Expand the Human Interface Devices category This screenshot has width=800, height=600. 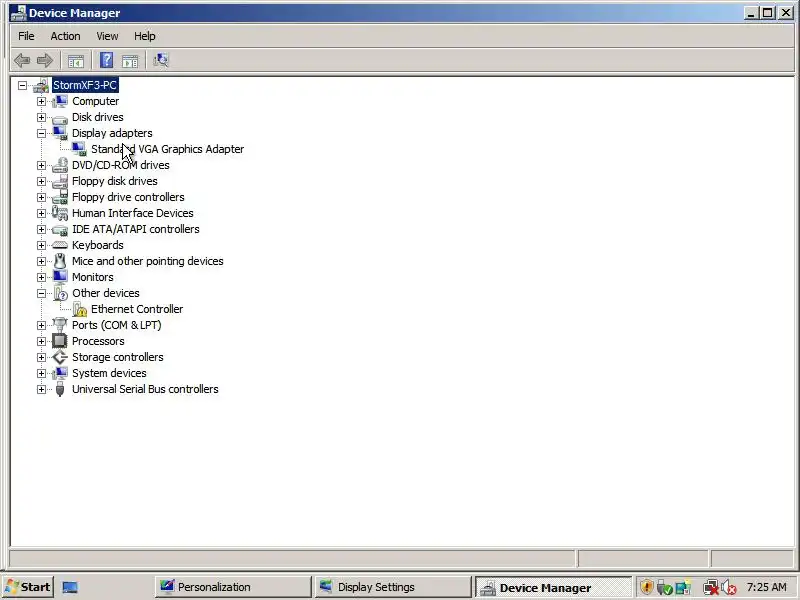pyautogui.click(x=41, y=213)
